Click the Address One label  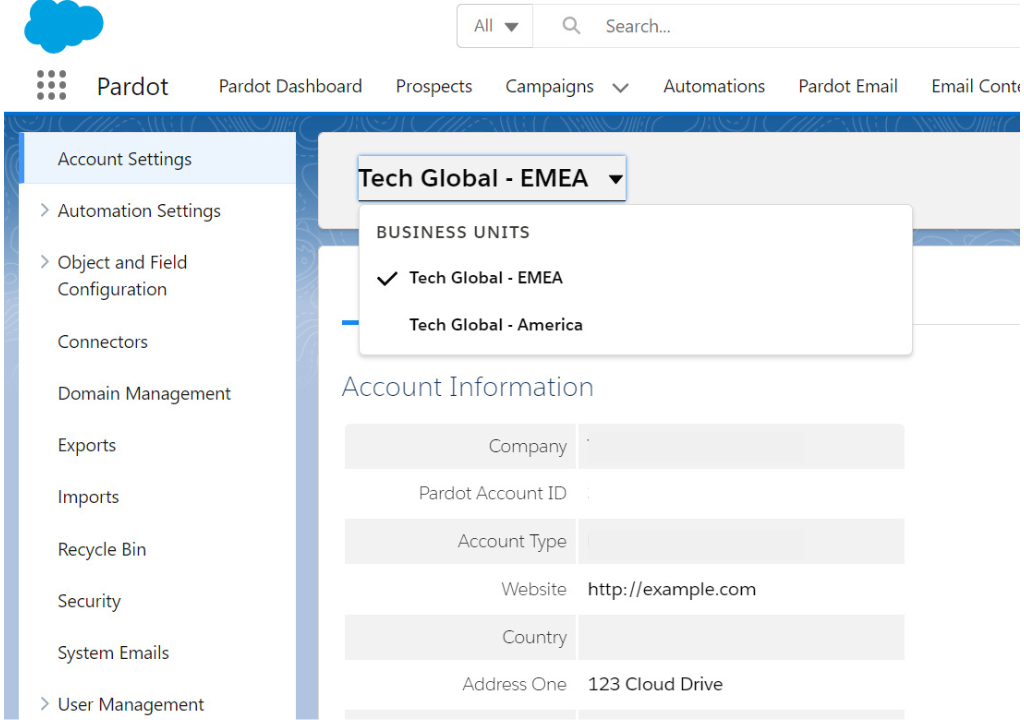(514, 684)
